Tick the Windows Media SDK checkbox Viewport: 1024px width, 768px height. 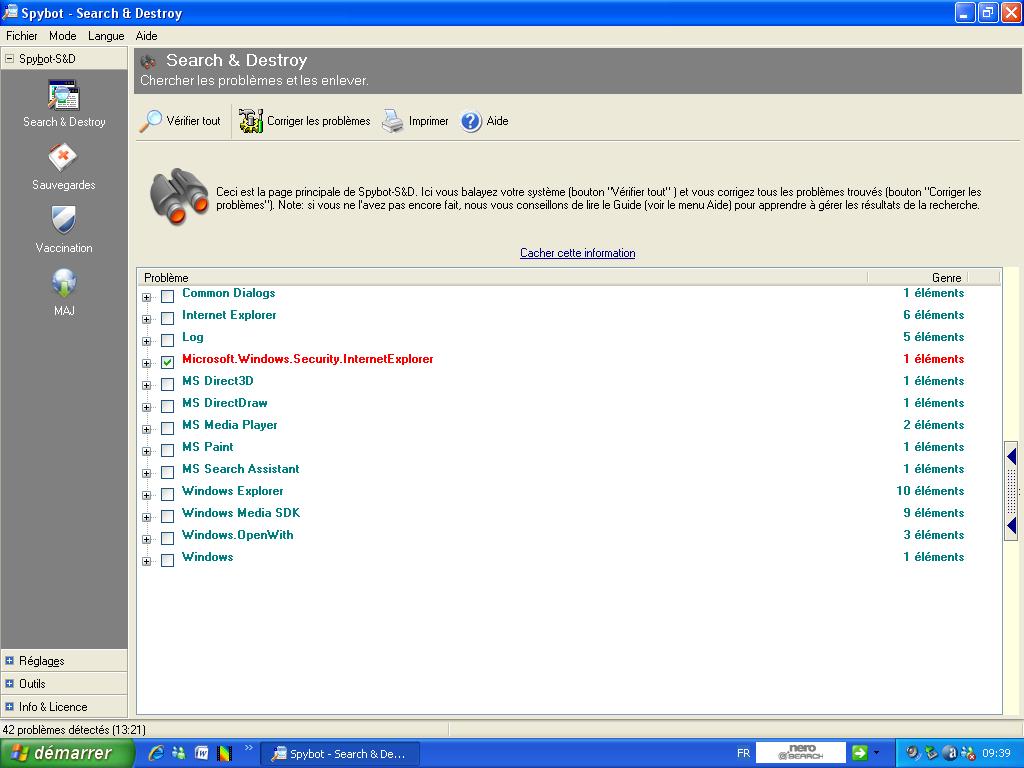pyautogui.click(x=167, y=516)
